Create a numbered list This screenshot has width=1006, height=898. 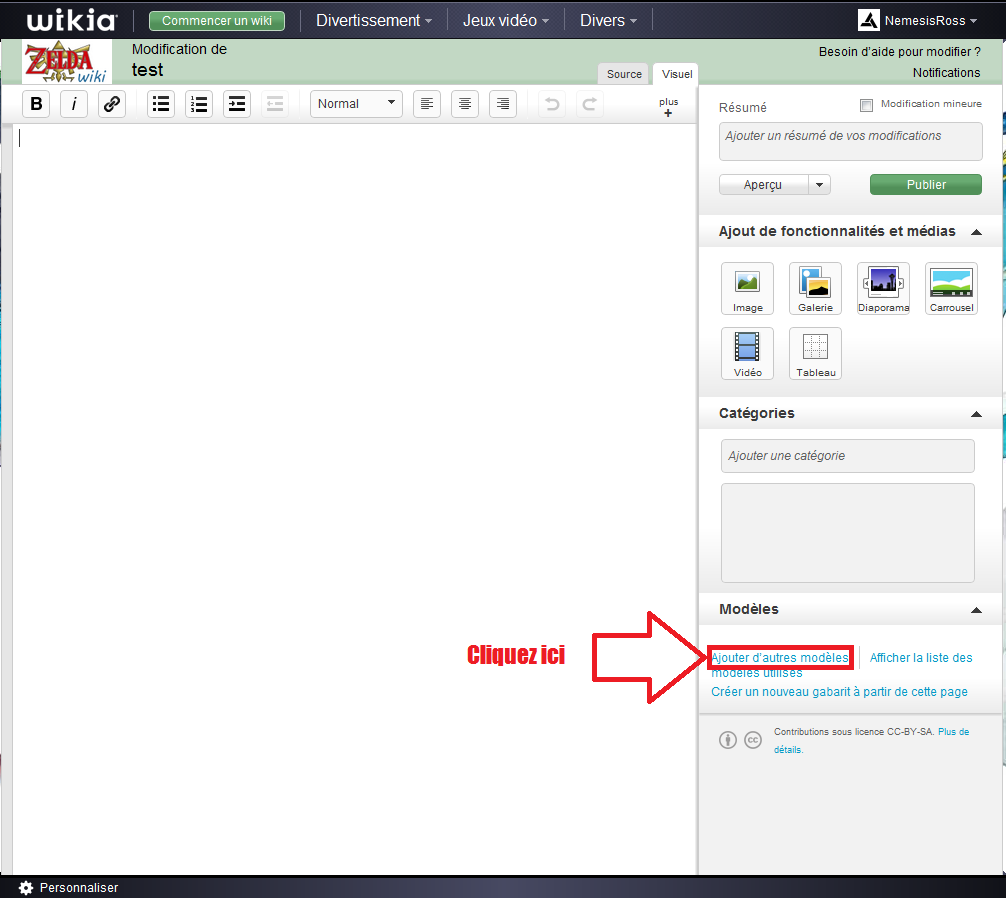[x=199, y=104]
